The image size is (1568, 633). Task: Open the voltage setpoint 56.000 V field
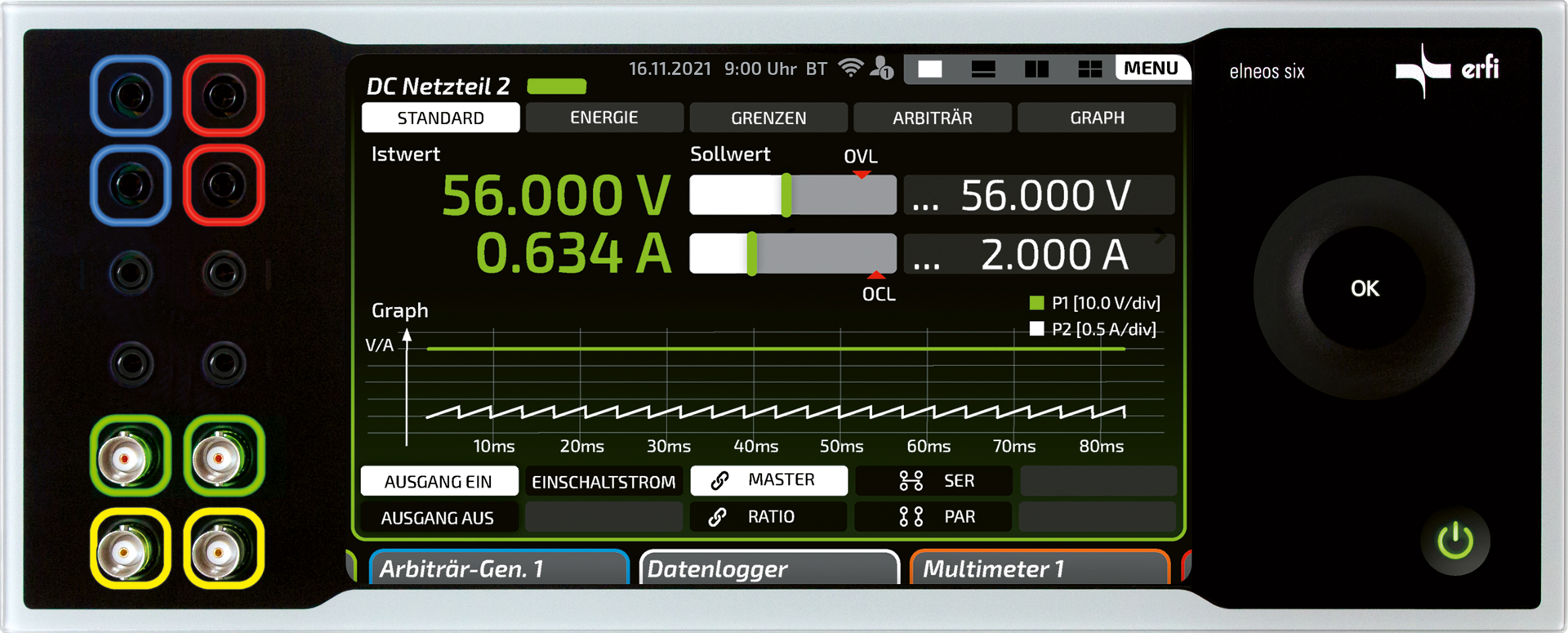pyautogui.click(x=1039, y=196)
